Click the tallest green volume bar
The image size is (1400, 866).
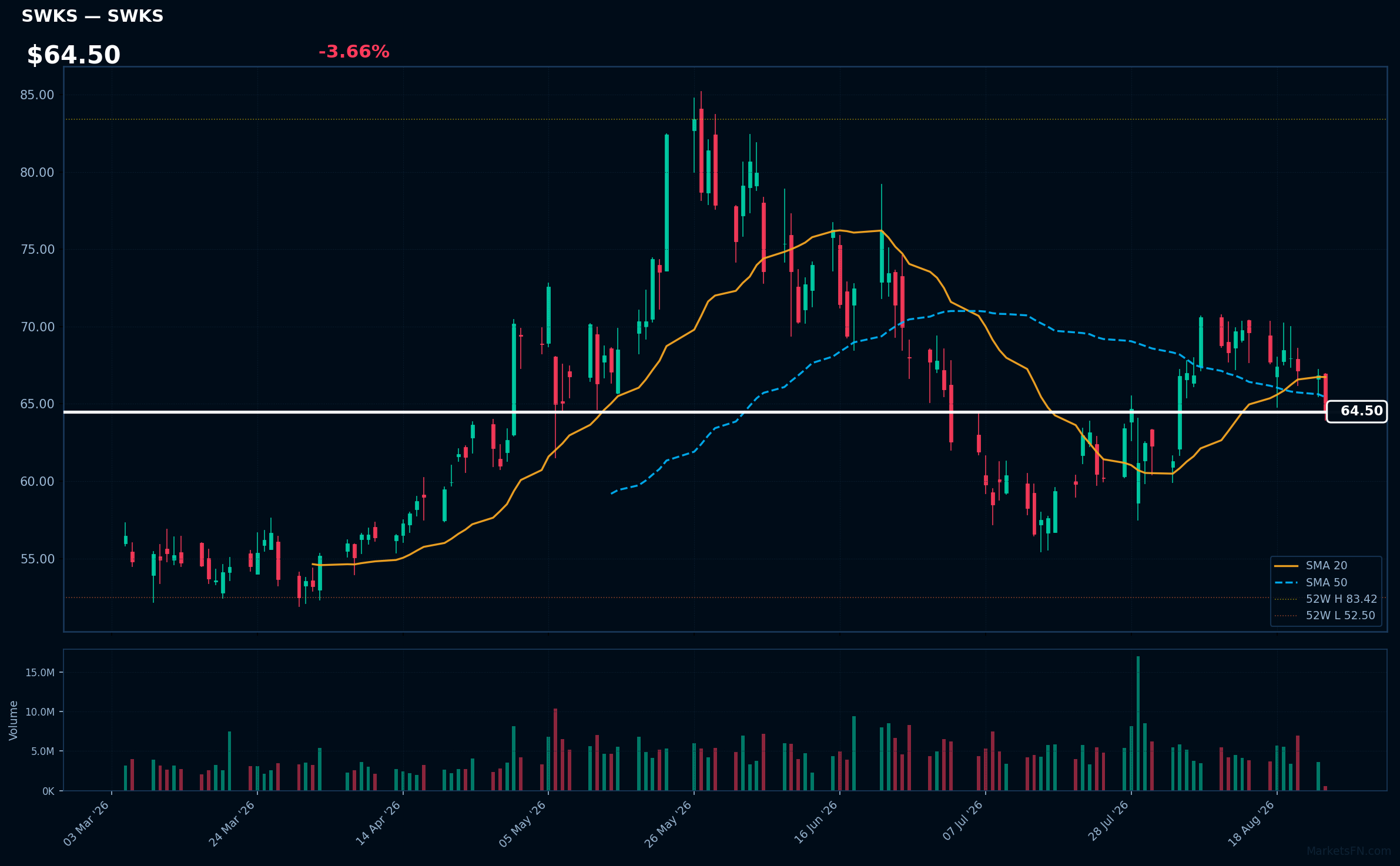(x=1138, y=723)
